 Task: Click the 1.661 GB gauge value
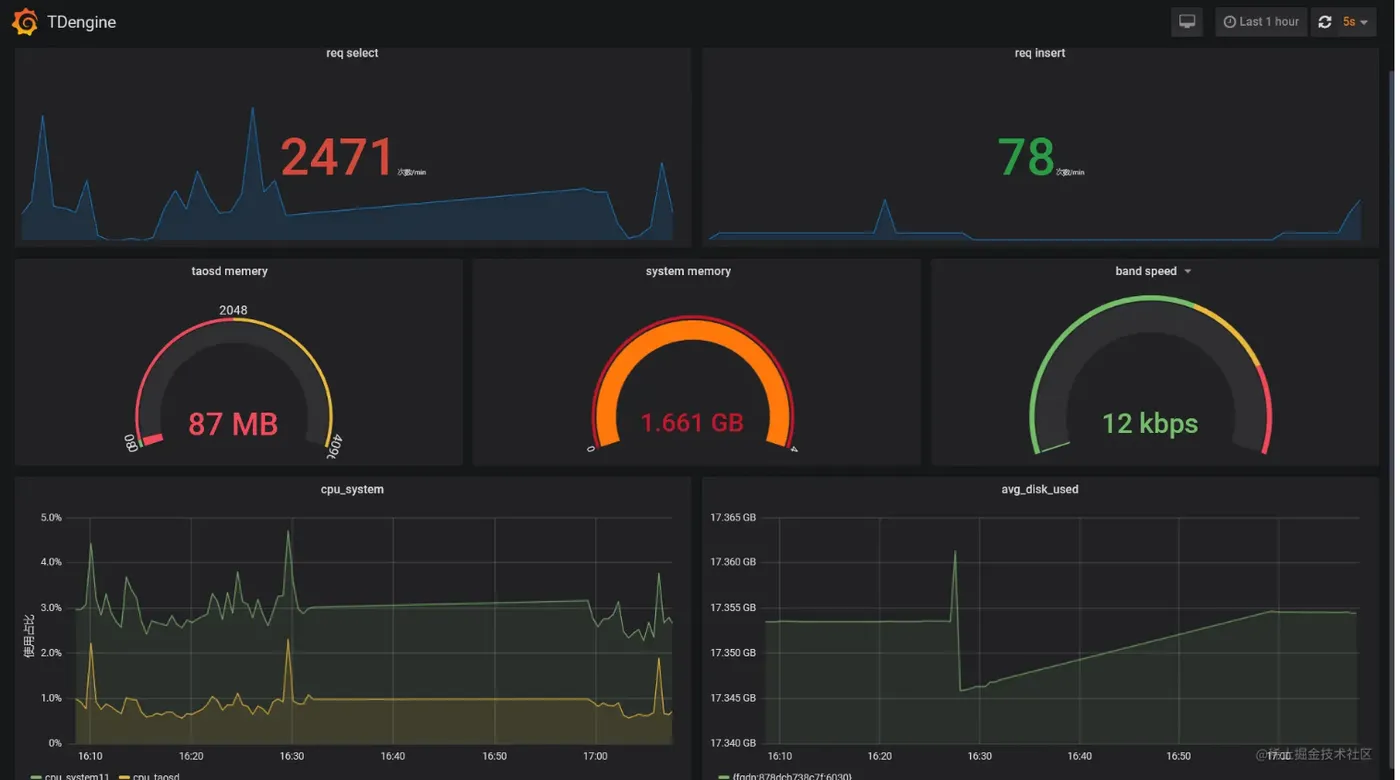click(692, 423)
